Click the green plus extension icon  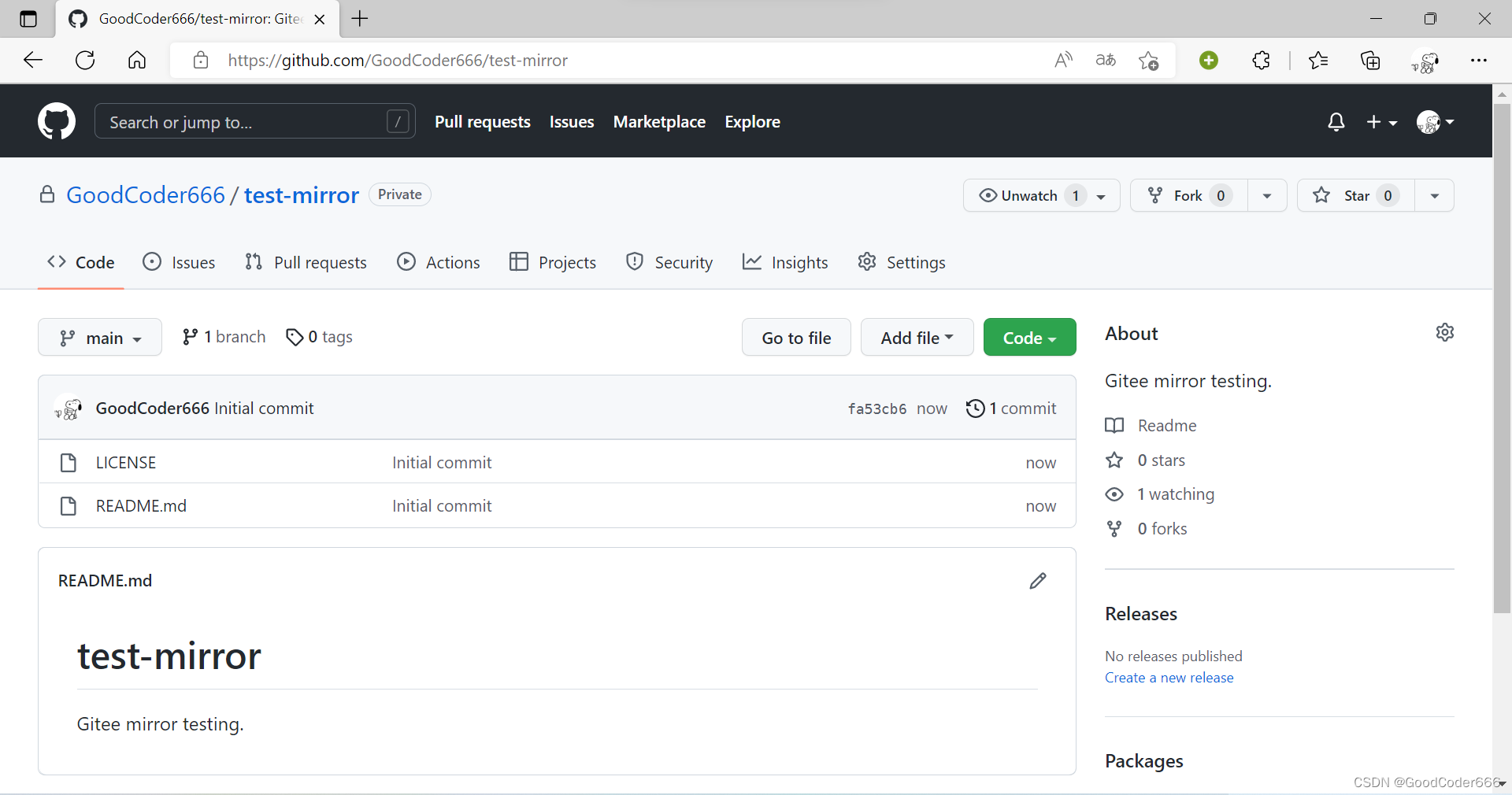pyautogui.click(x=1209, y=60)
